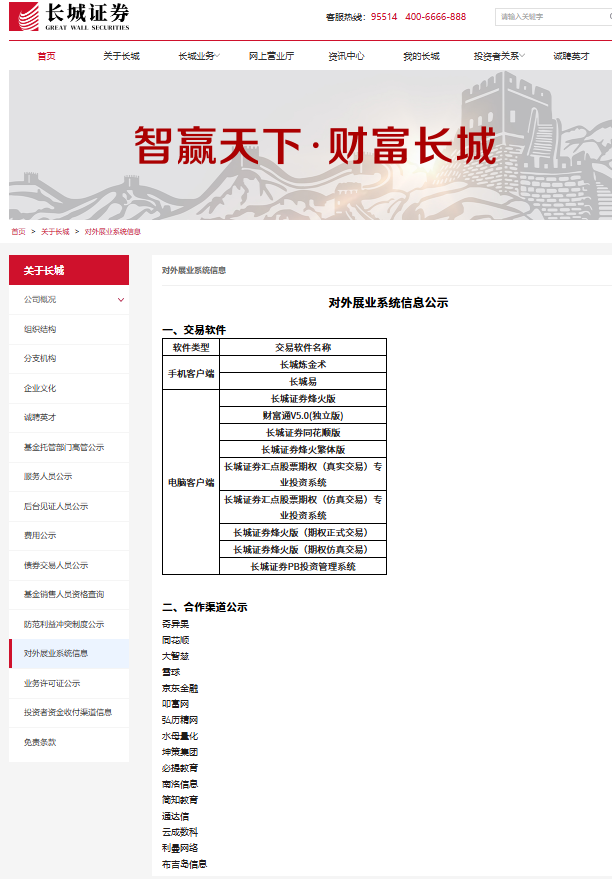Click the keyword search input field
This screenshot has width=612, height=879.
click(553, 17)
